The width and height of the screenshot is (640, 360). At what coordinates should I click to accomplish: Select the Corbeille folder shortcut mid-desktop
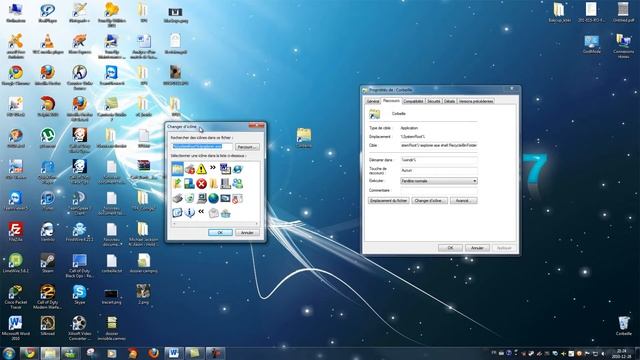click(x=304, y=138)
